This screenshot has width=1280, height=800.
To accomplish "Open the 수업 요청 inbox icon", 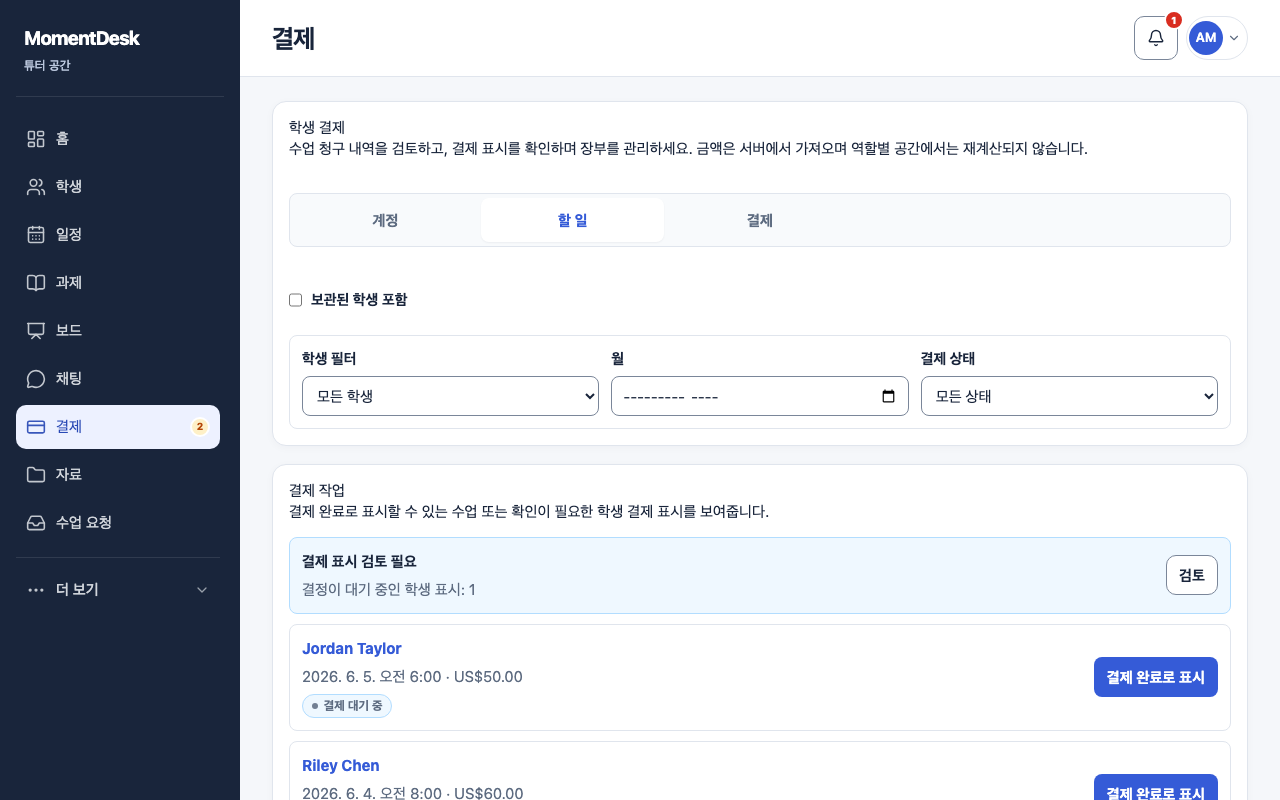I will coord(36,523).
